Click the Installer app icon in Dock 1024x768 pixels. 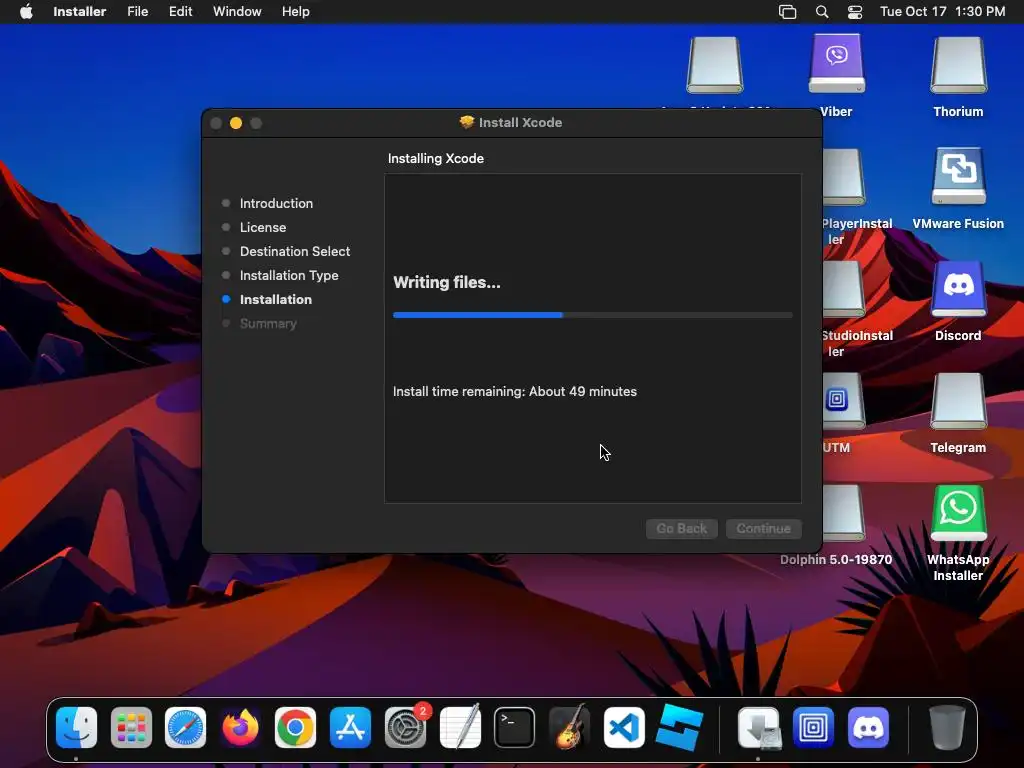pos(759,728)
